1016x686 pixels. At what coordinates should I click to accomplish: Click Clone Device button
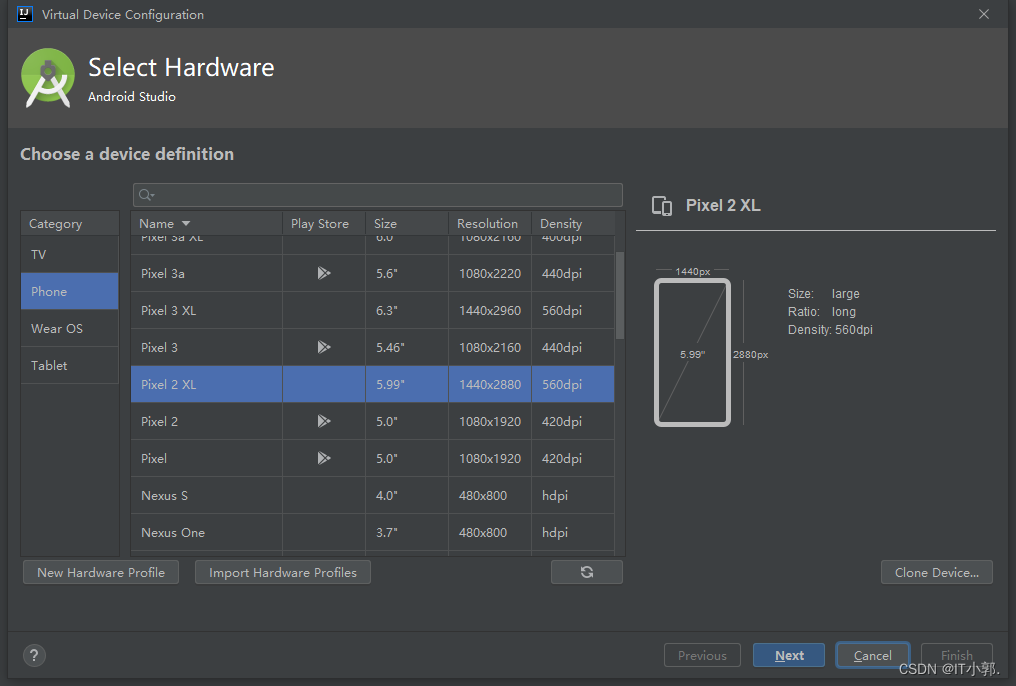[936, 572]
